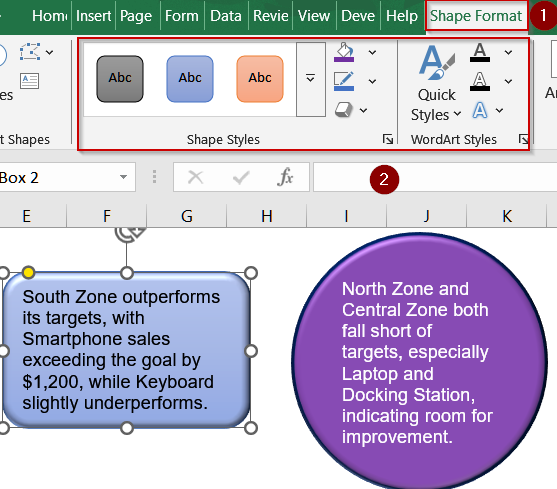Apply the orange Abc shape style
This screenshot has width=557, height=489.
point(260,79)
